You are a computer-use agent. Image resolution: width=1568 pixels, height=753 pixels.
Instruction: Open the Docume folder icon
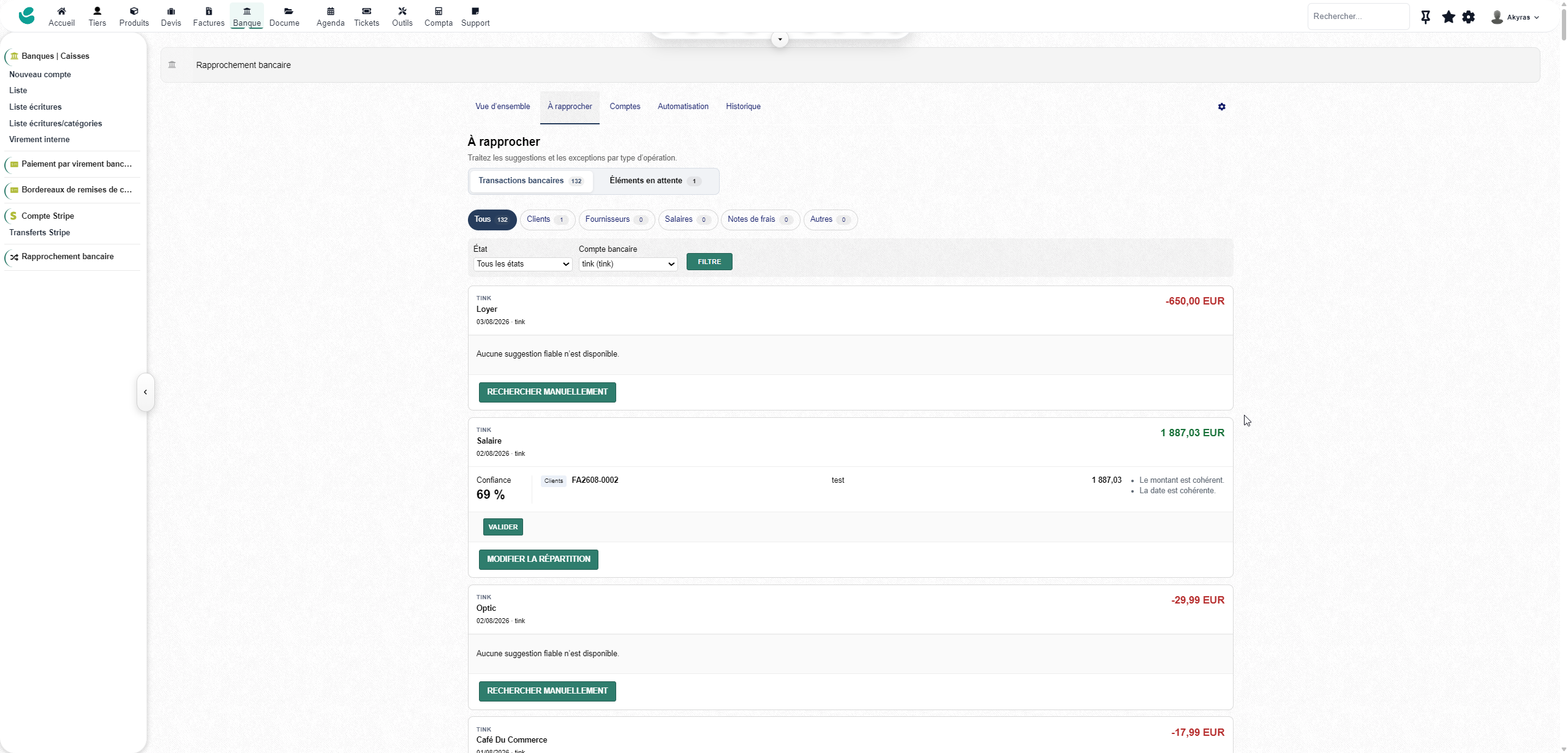click(x=288, y=11)
